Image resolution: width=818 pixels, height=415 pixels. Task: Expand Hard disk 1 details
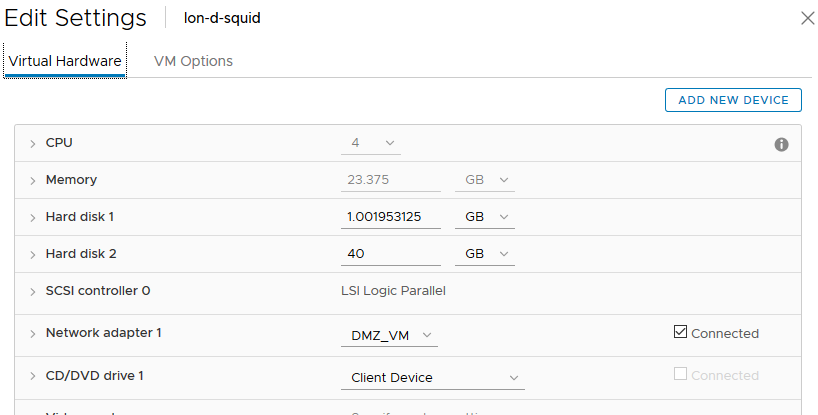(x=33, y=218)
